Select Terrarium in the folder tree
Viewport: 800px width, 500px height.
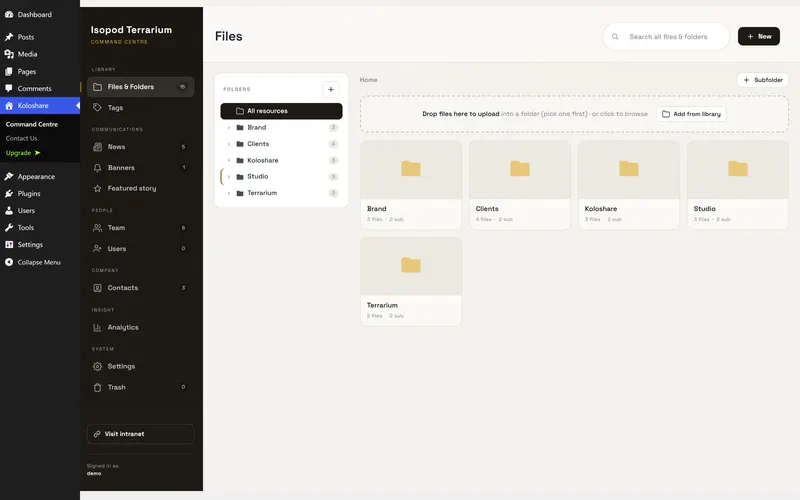281,193
